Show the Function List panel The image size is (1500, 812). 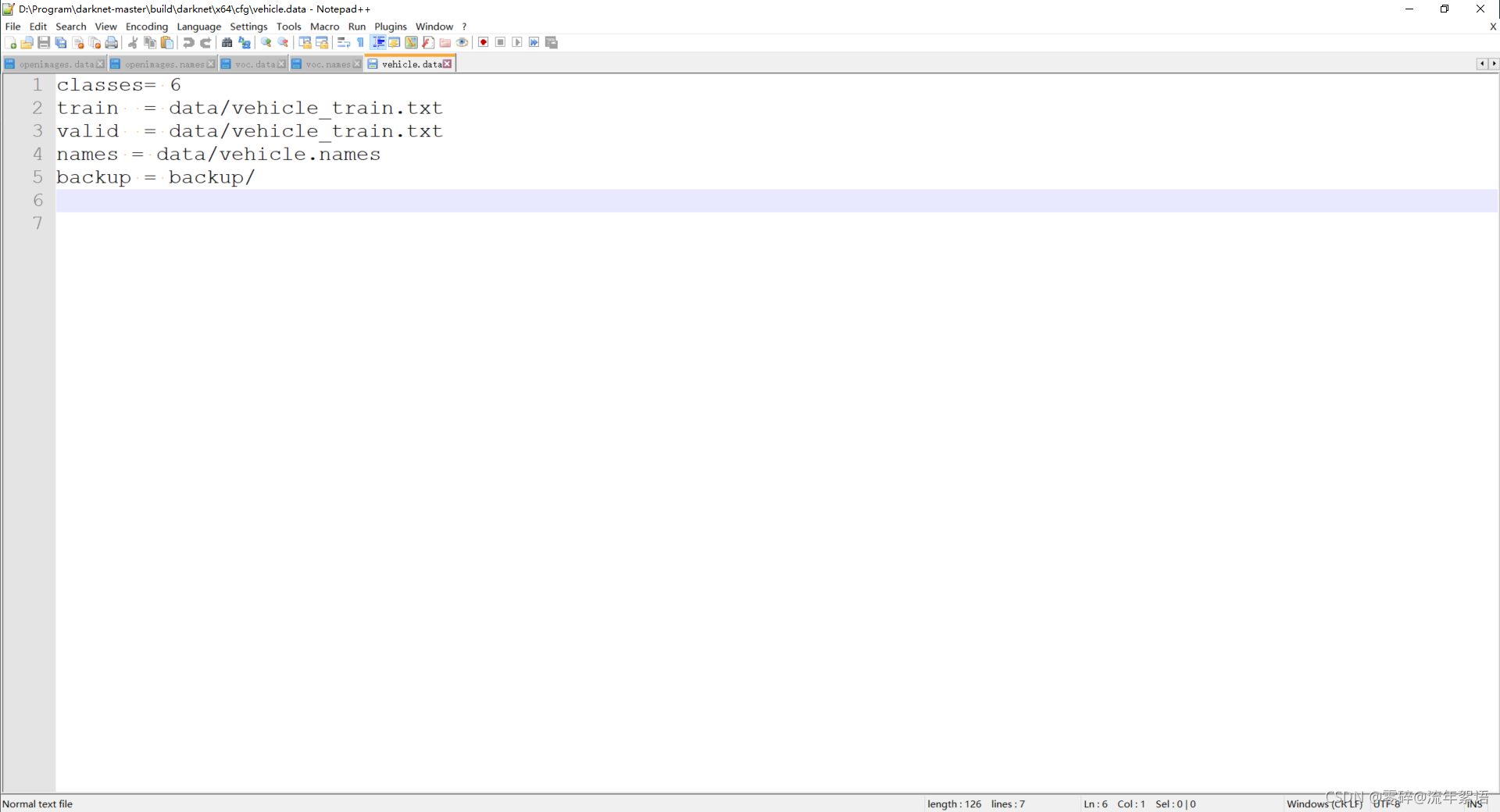pyautogui.click(x=428, y=42)
